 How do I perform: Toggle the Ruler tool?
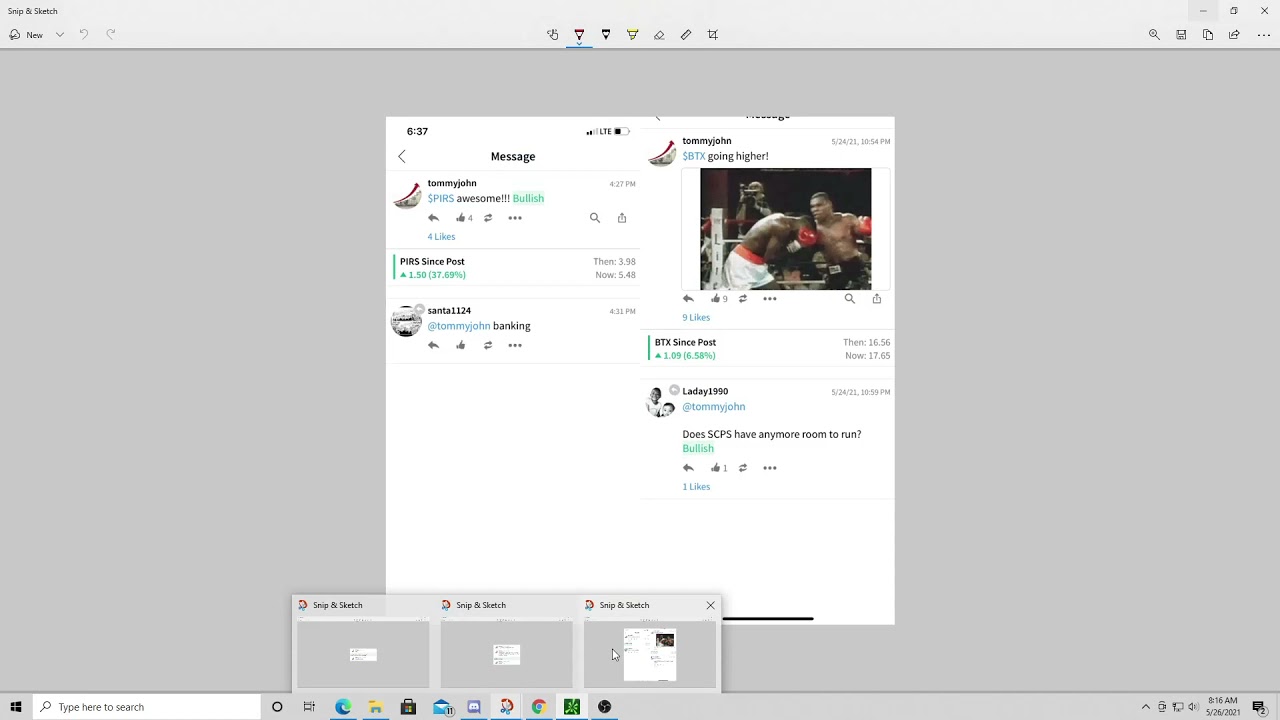tap(686, 35)
